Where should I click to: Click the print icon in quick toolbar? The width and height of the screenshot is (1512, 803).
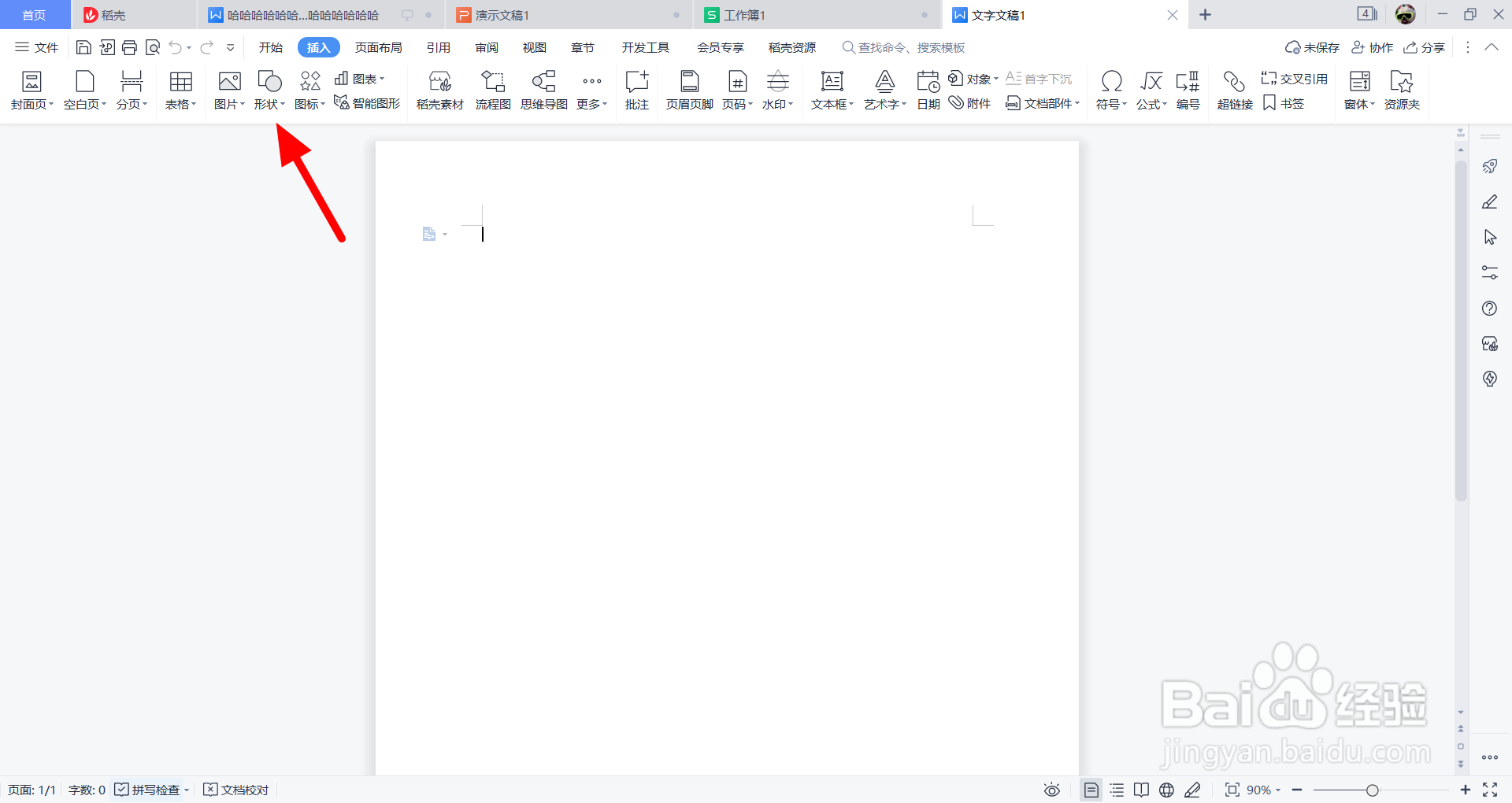(130, 48)
